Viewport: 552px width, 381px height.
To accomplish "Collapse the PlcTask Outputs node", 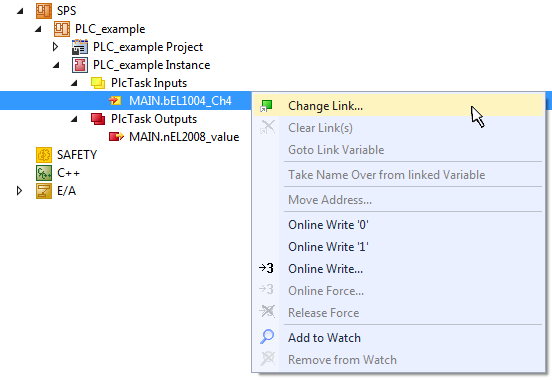I will pyautogui.click(x=74, y=119).
